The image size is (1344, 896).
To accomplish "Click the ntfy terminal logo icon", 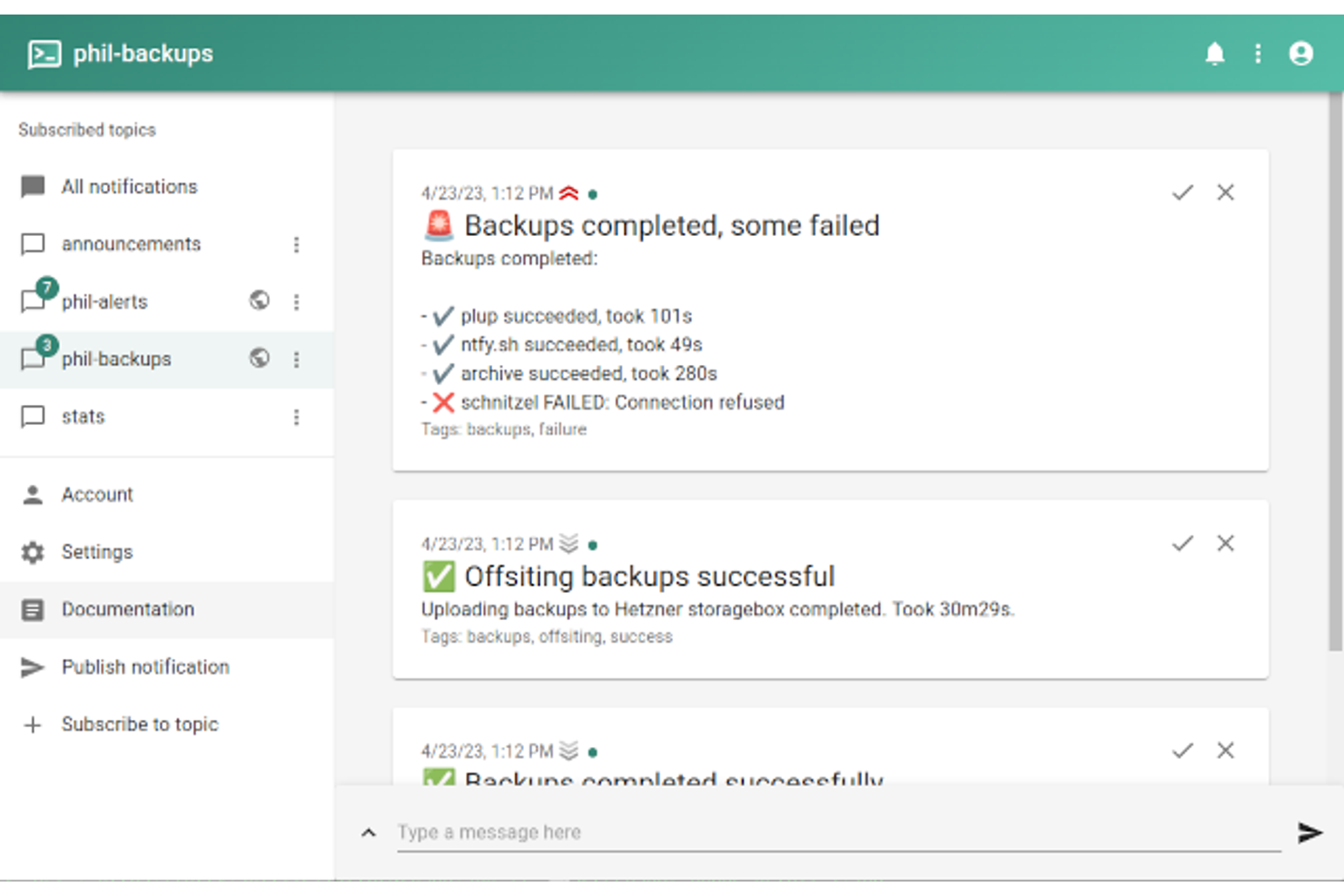I will [x=41, y=53].
